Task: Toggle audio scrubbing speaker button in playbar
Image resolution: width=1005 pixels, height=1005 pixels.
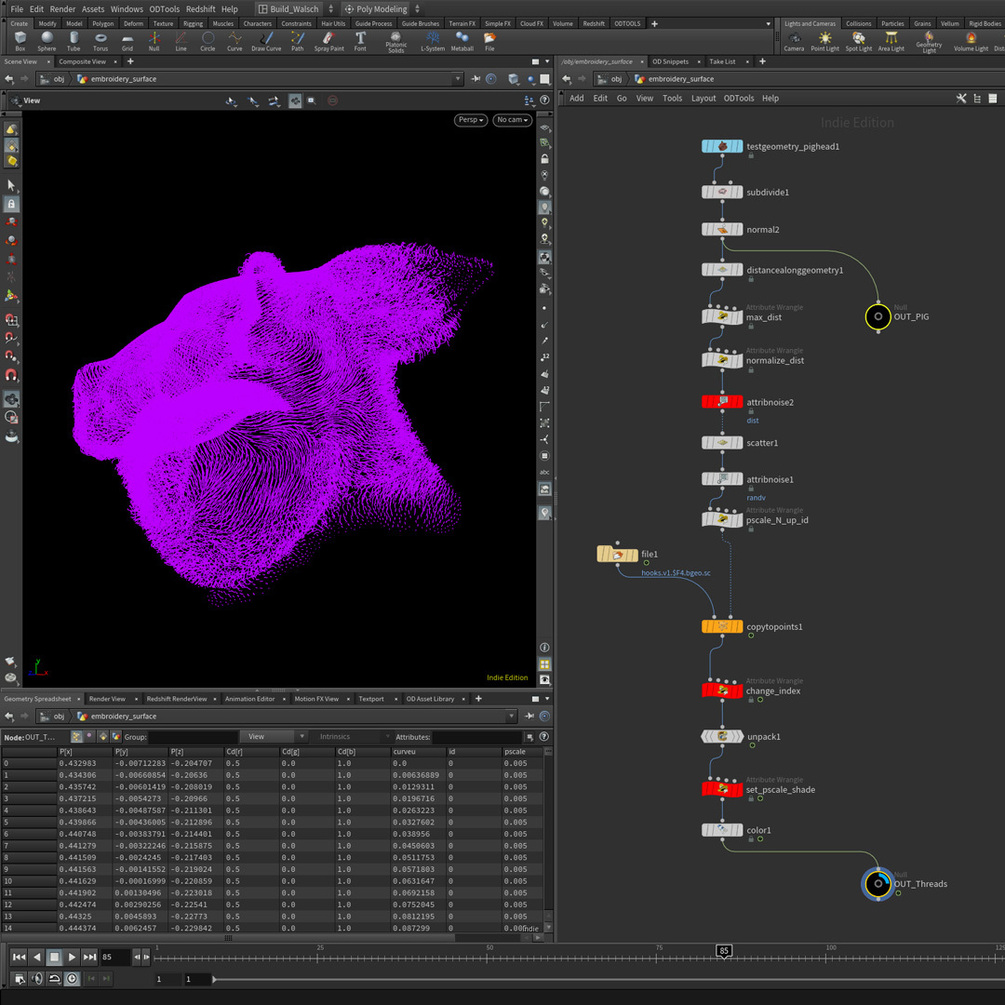Action: tap(36, 979)
